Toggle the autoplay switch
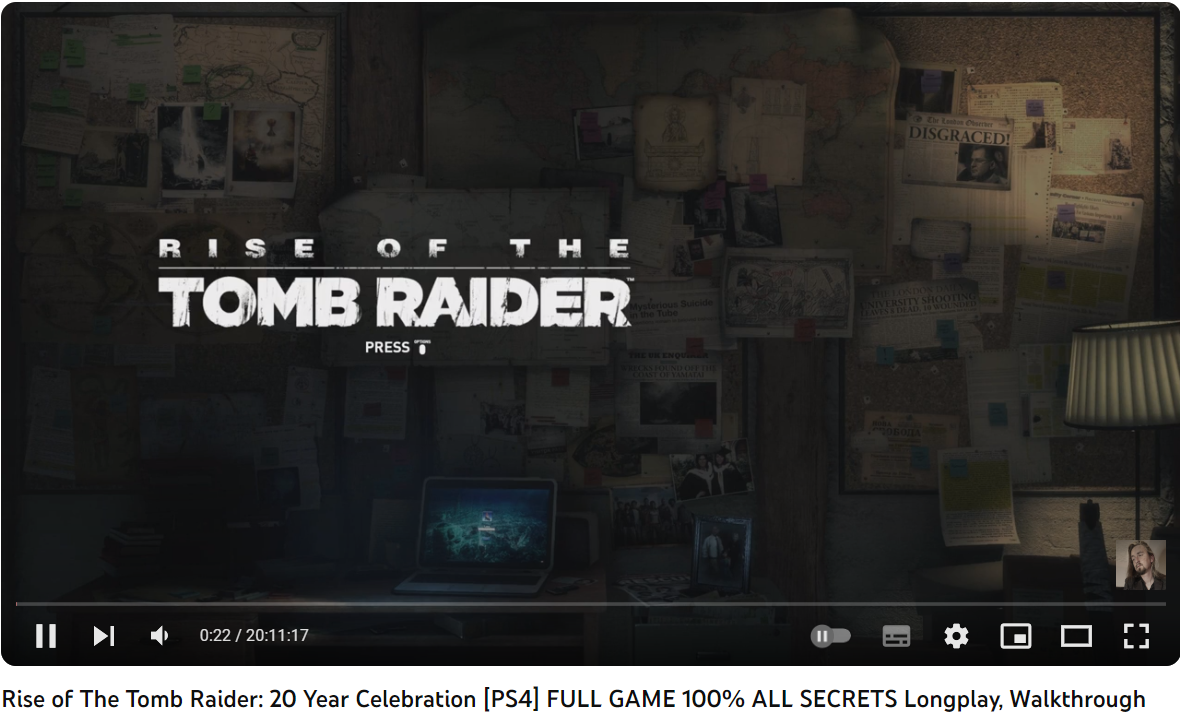Viewport: 1180px width, 719px height. point(831,636)
